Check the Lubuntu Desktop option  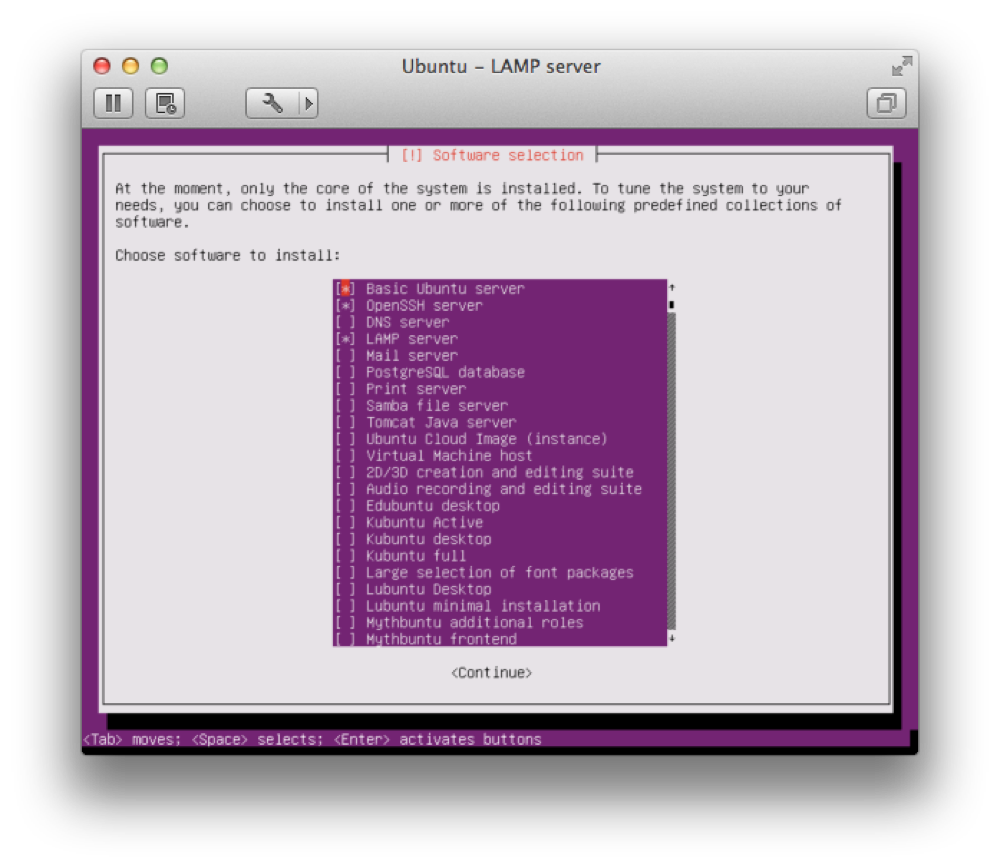pyautogui.click(x=346, y=589)
